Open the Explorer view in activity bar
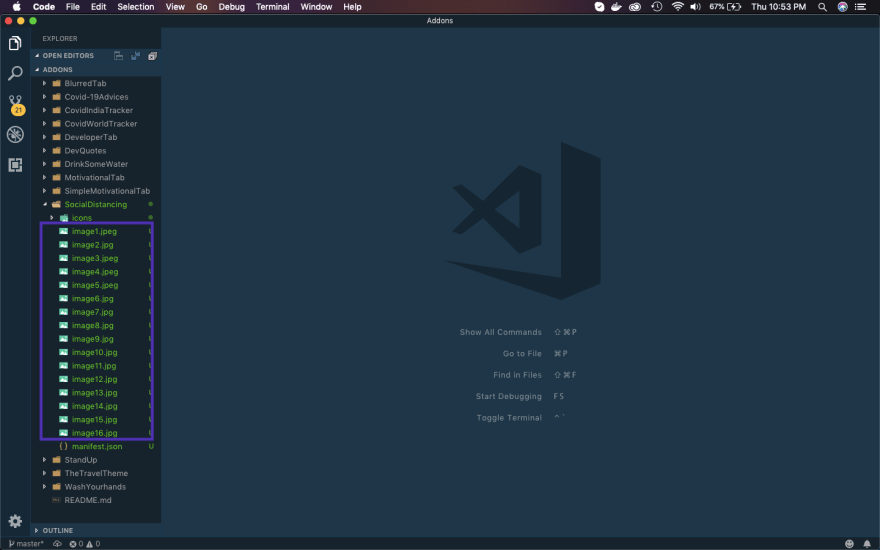 pos(15,43)
